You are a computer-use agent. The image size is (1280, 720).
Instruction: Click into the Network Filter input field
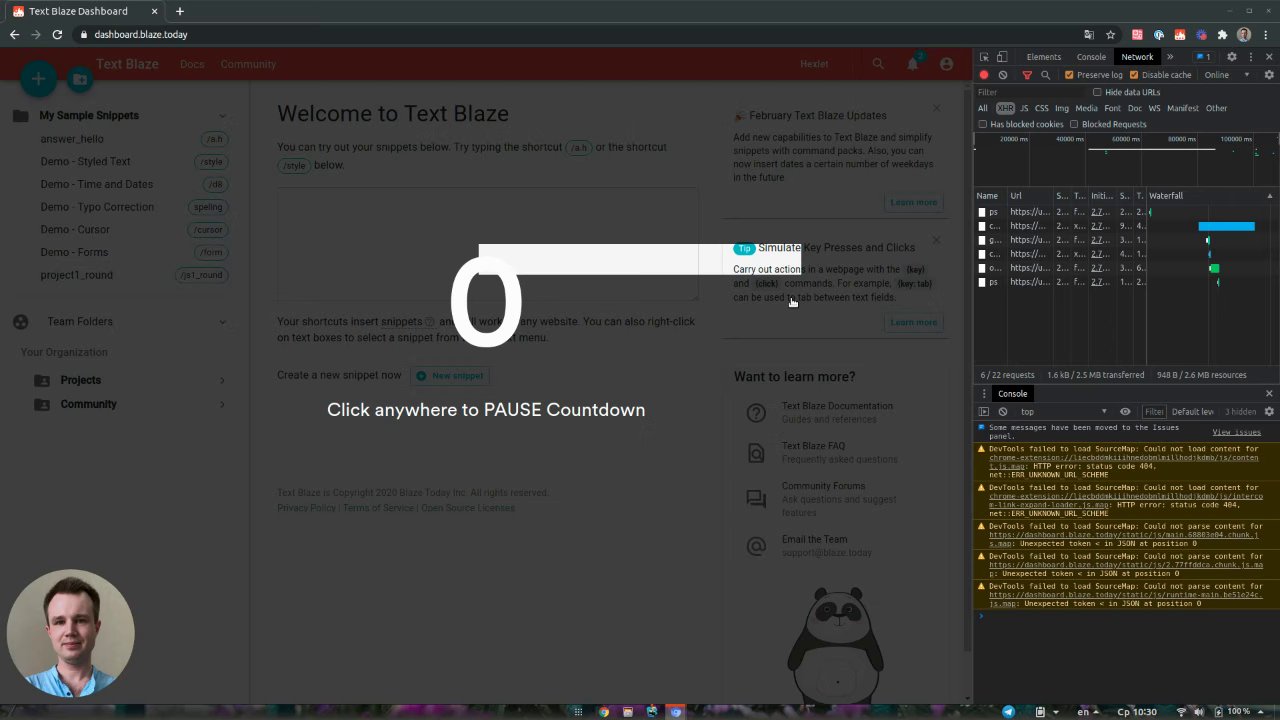point(1030,92)
